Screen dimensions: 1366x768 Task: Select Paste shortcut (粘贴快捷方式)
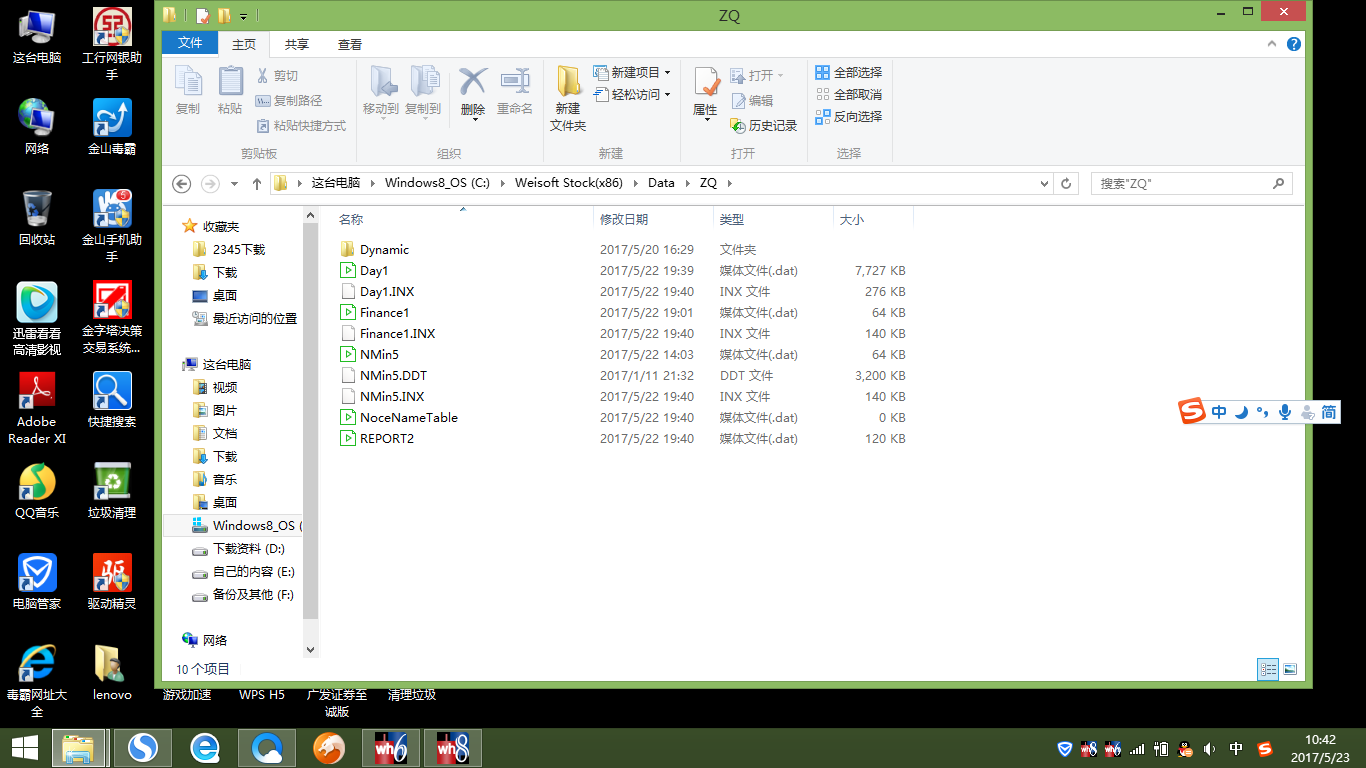coord(301,126)
